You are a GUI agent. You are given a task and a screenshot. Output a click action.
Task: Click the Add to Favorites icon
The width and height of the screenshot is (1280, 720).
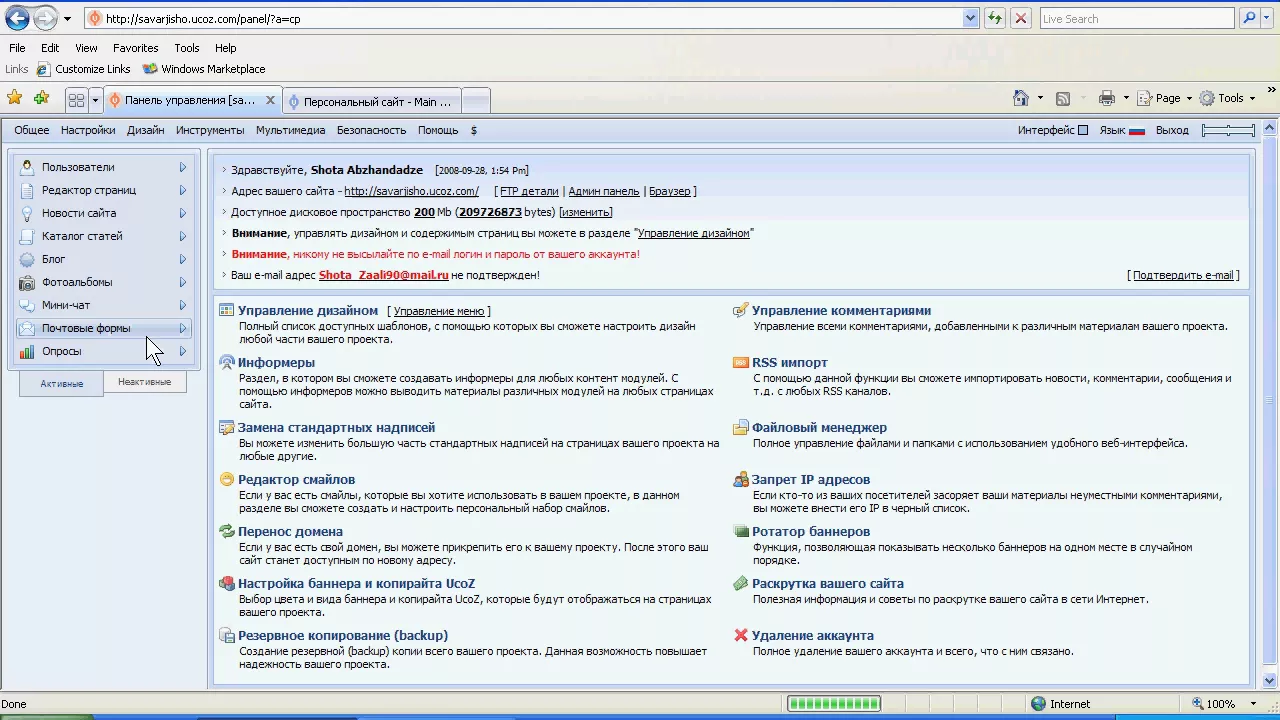(41, 98)
